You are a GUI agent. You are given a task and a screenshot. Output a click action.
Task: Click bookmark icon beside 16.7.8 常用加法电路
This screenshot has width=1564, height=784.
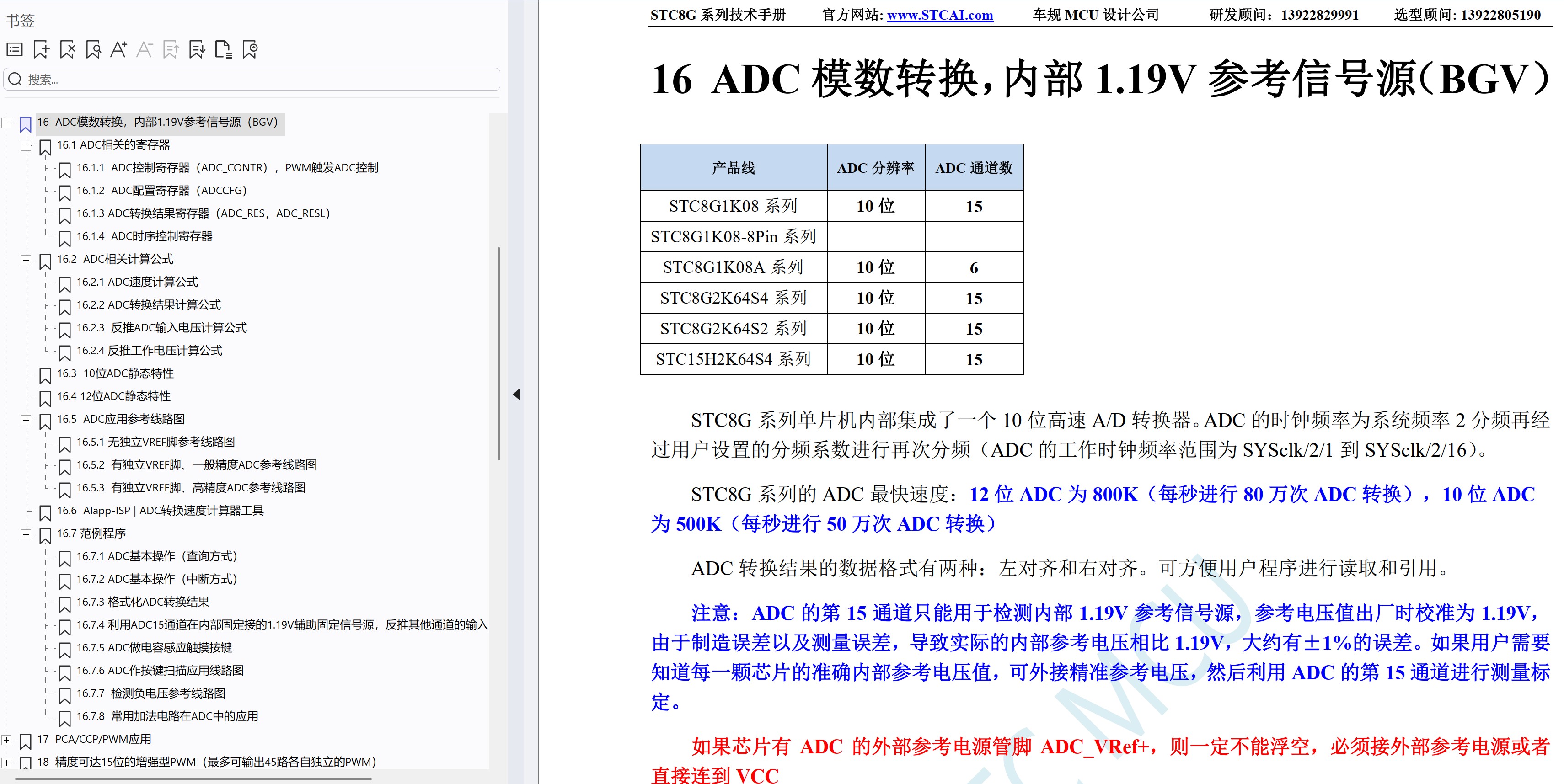click(x=64, y=719)
